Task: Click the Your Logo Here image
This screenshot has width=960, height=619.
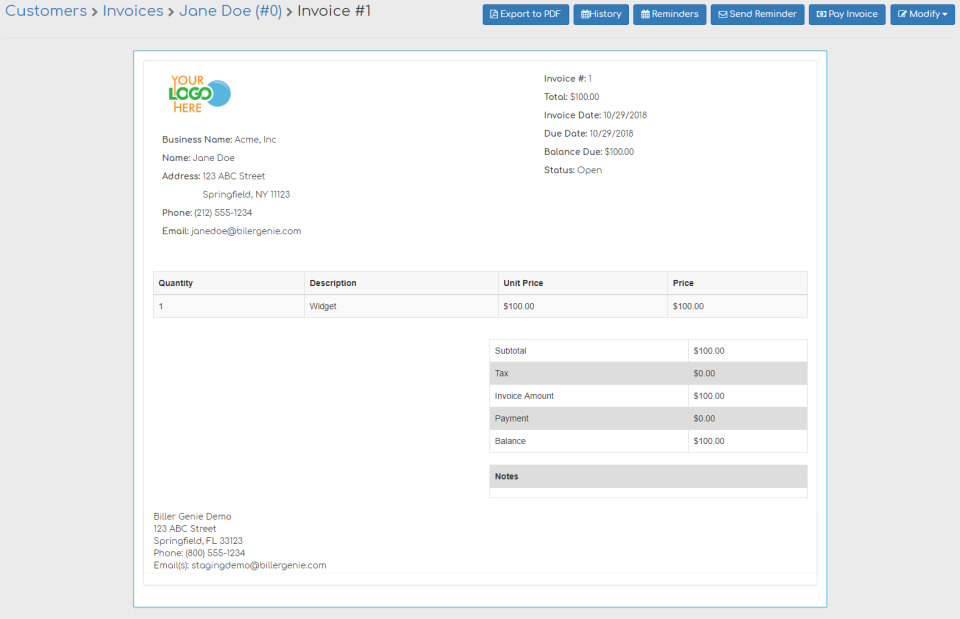Action: pos(200,94)
